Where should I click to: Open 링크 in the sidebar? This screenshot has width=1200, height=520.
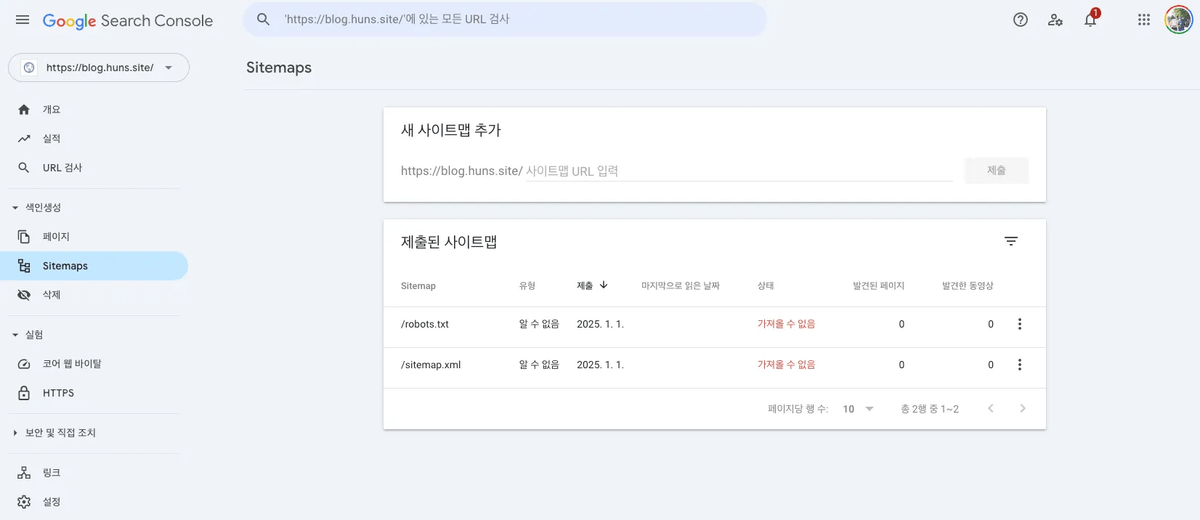coord(94,472)
